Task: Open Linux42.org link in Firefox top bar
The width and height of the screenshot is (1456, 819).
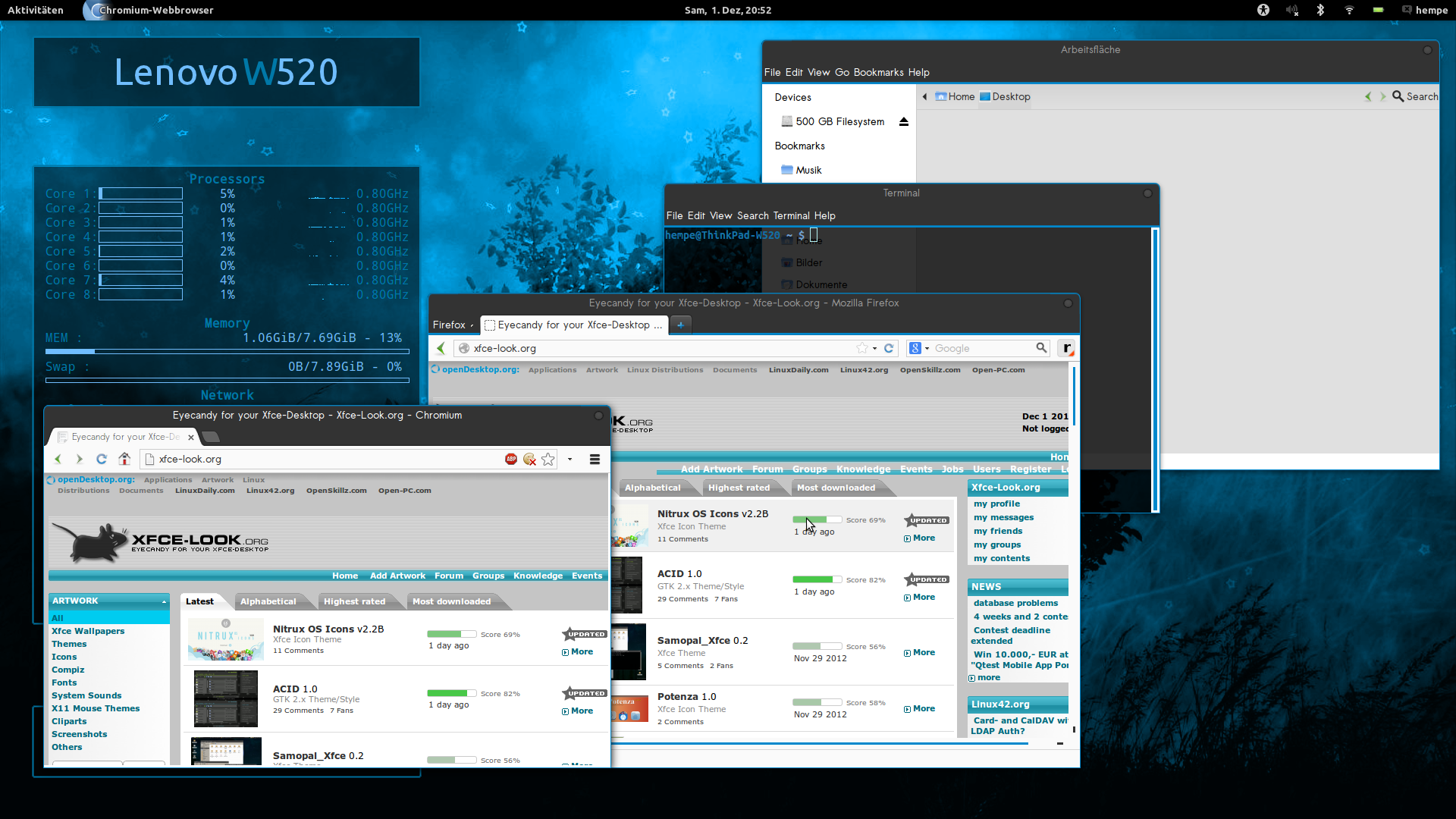Action: [x=864, y=370]
